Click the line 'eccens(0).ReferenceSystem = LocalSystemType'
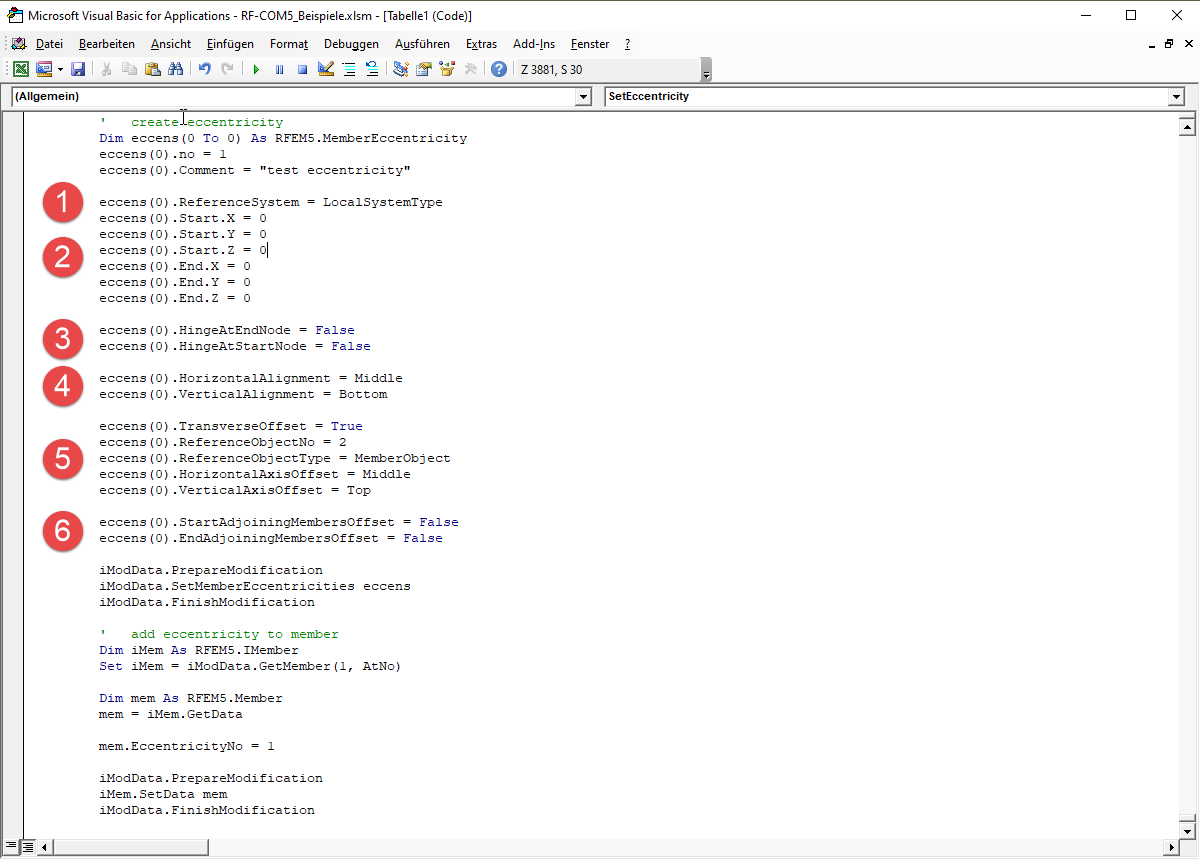The width and height of the screenshot is (1200, 860). [x=270, y=202]
